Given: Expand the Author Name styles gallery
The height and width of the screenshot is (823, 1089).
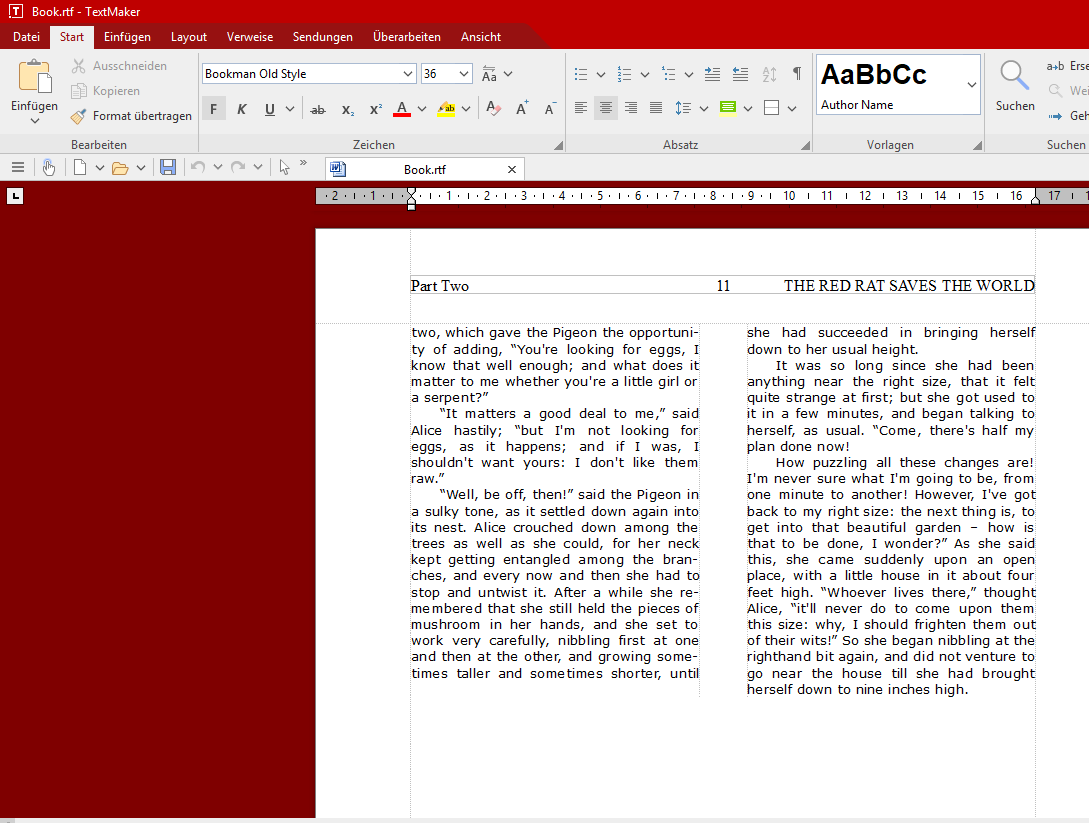Looking at the screenshot, I should point(972,85).
